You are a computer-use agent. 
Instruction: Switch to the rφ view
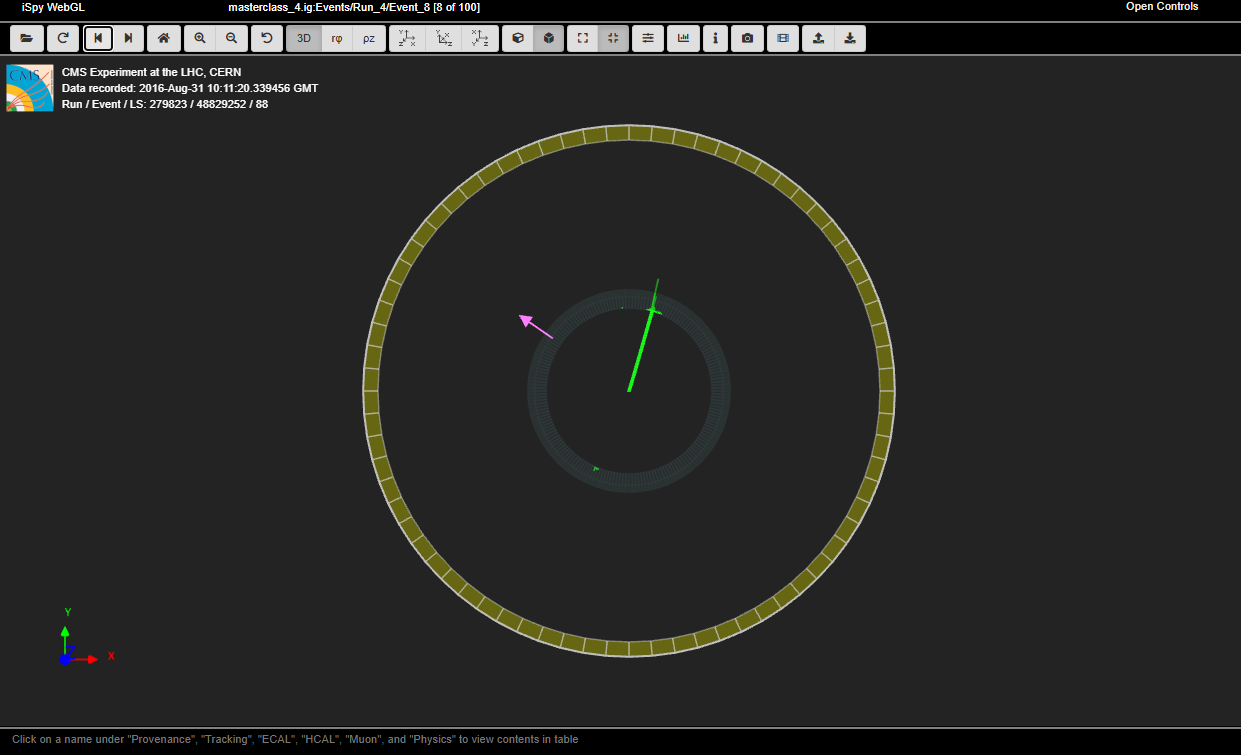coord(337,38)
